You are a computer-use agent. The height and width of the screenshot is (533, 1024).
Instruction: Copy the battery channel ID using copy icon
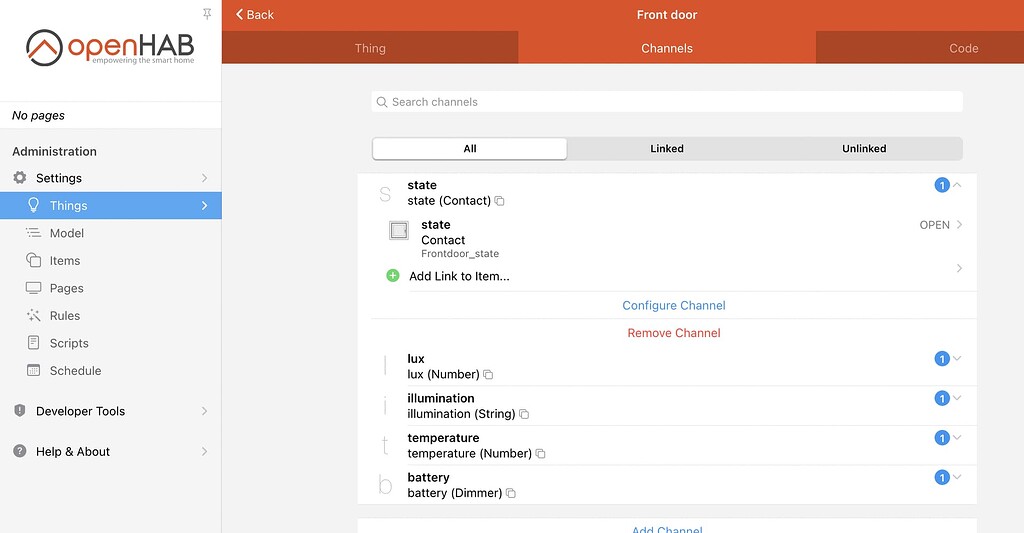[x=511, y=494]
